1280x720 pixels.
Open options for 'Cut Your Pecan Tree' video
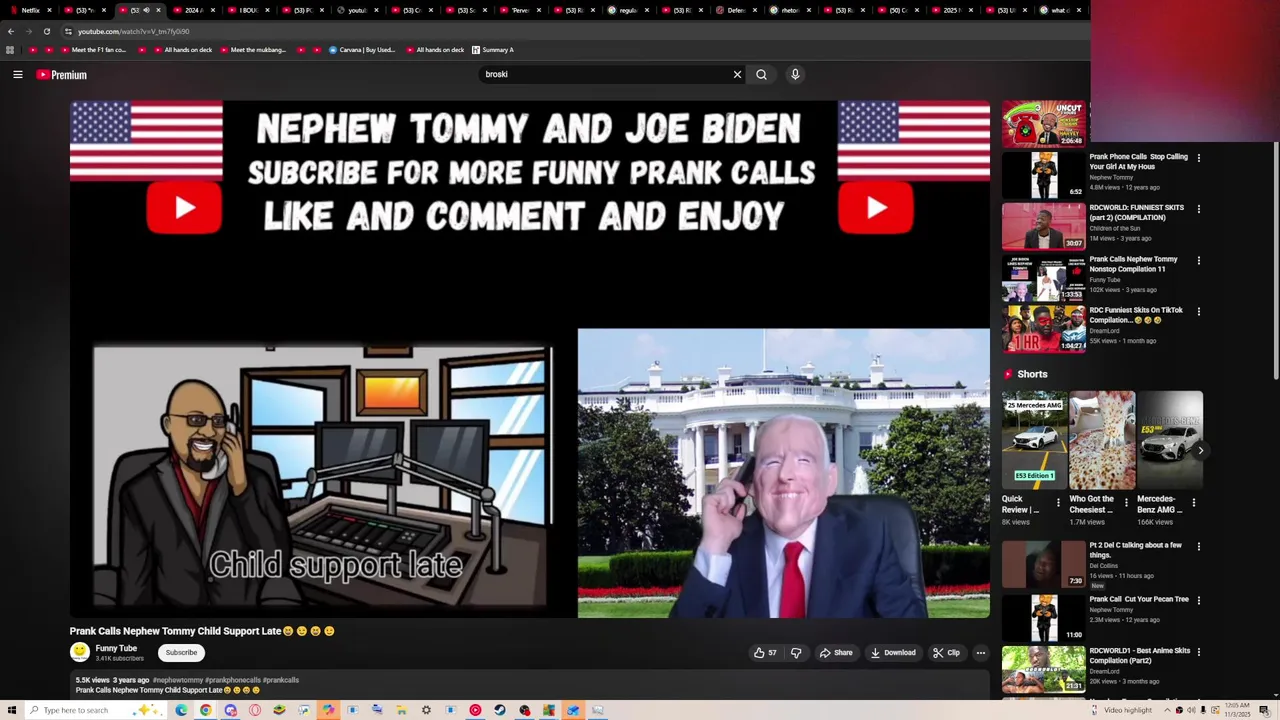(1199, 600)
